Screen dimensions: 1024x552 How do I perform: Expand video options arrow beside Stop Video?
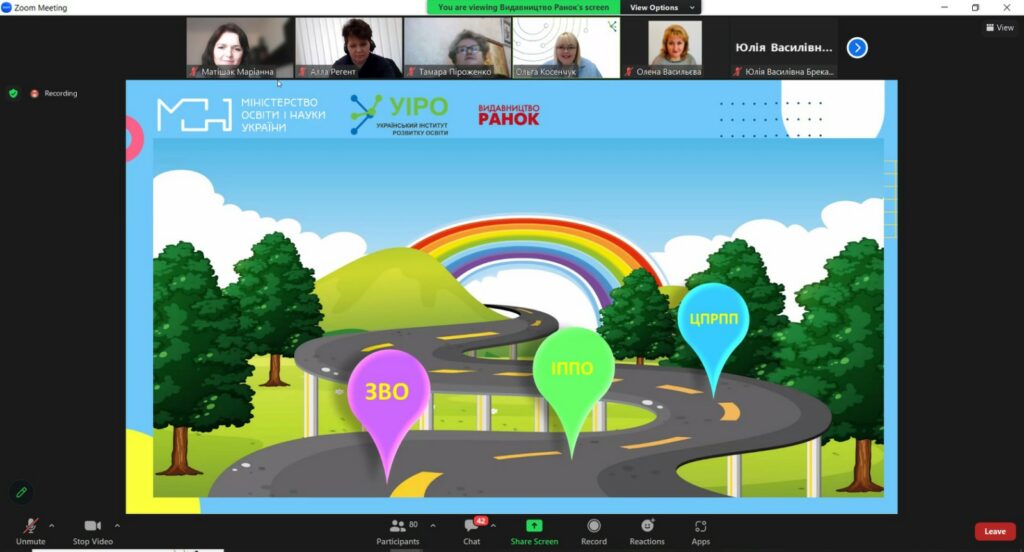pyautogui.click(x=117, y=524)
